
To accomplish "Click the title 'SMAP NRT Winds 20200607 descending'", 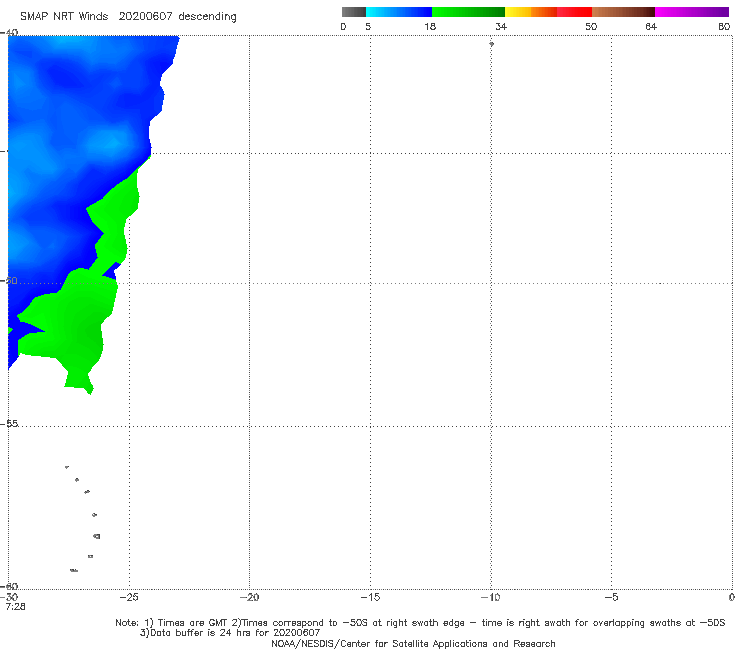I will [x=128, y=16].
